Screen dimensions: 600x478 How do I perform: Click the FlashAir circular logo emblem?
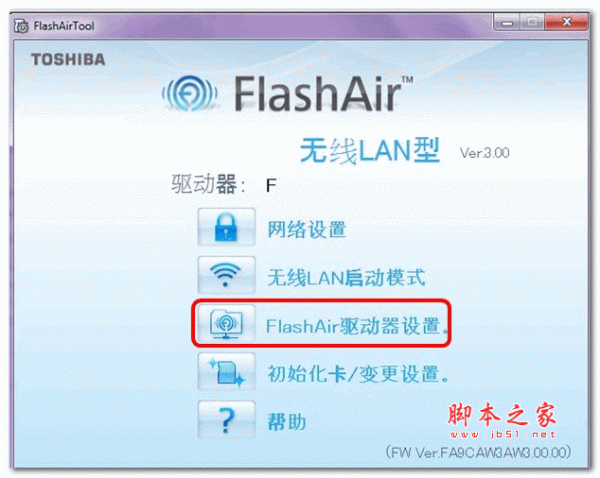(190, 93)
